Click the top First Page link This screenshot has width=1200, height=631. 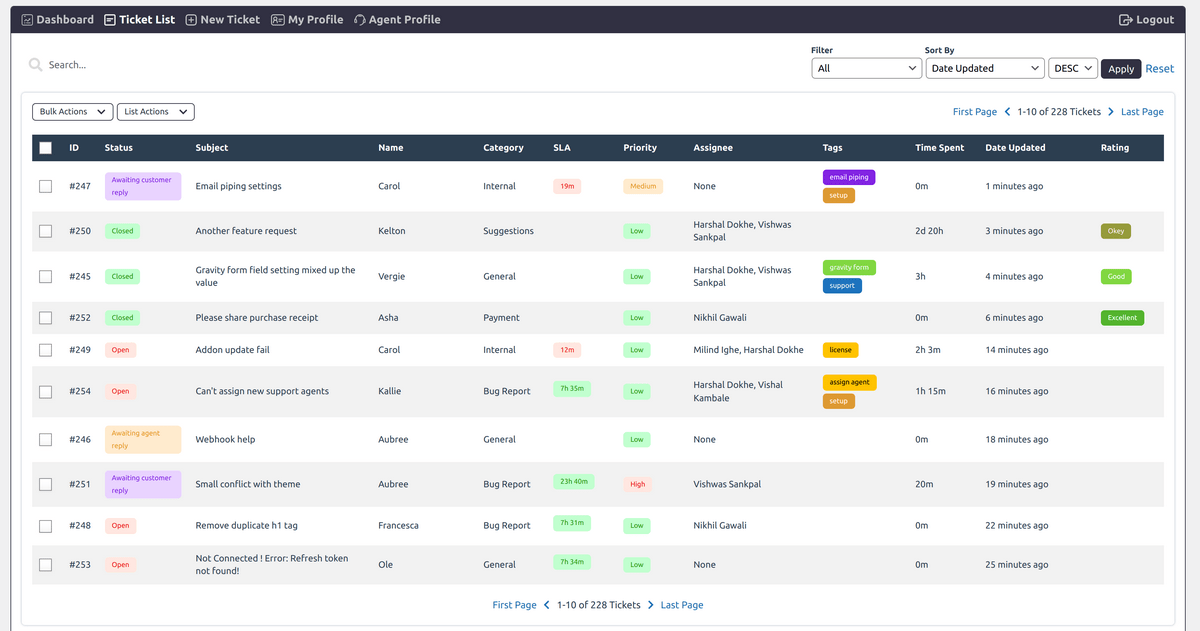coord(975,112)
